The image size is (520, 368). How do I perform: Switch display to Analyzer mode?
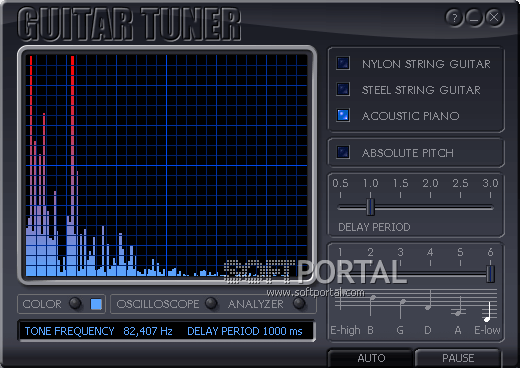[299, 303]
